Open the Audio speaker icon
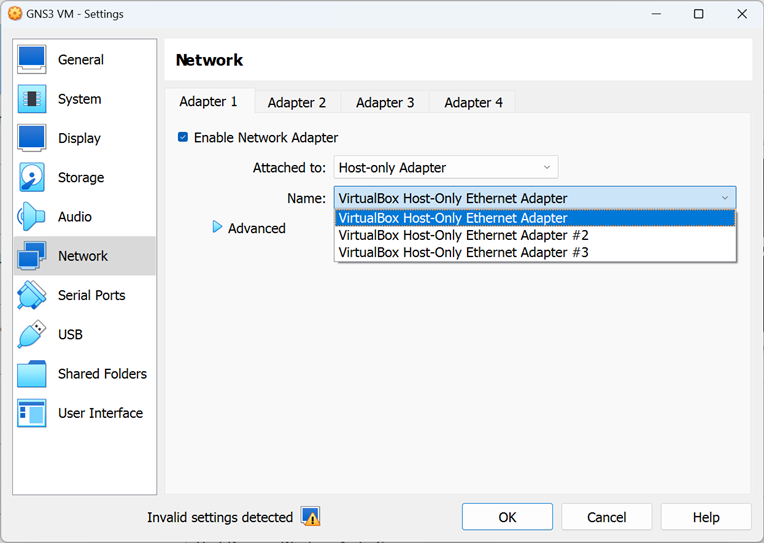Image resolution: width=764 pixels, height=543 pixels. pyautogui.click(x=32, y=216)
